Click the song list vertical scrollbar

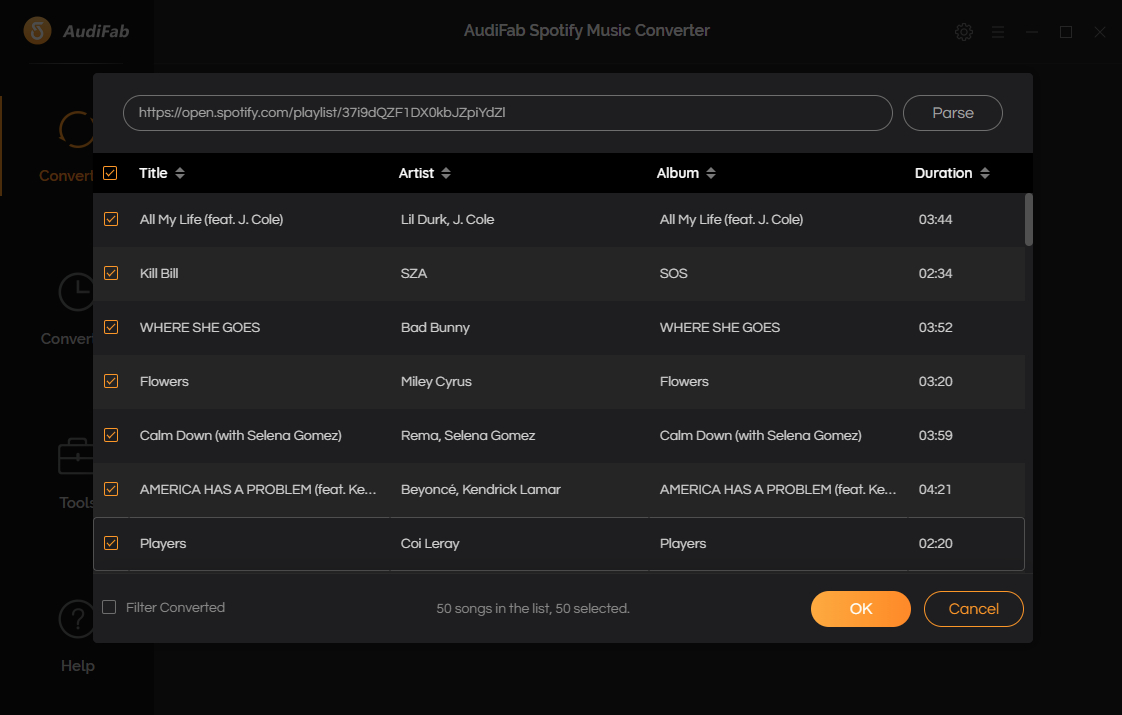[1029, 220]
